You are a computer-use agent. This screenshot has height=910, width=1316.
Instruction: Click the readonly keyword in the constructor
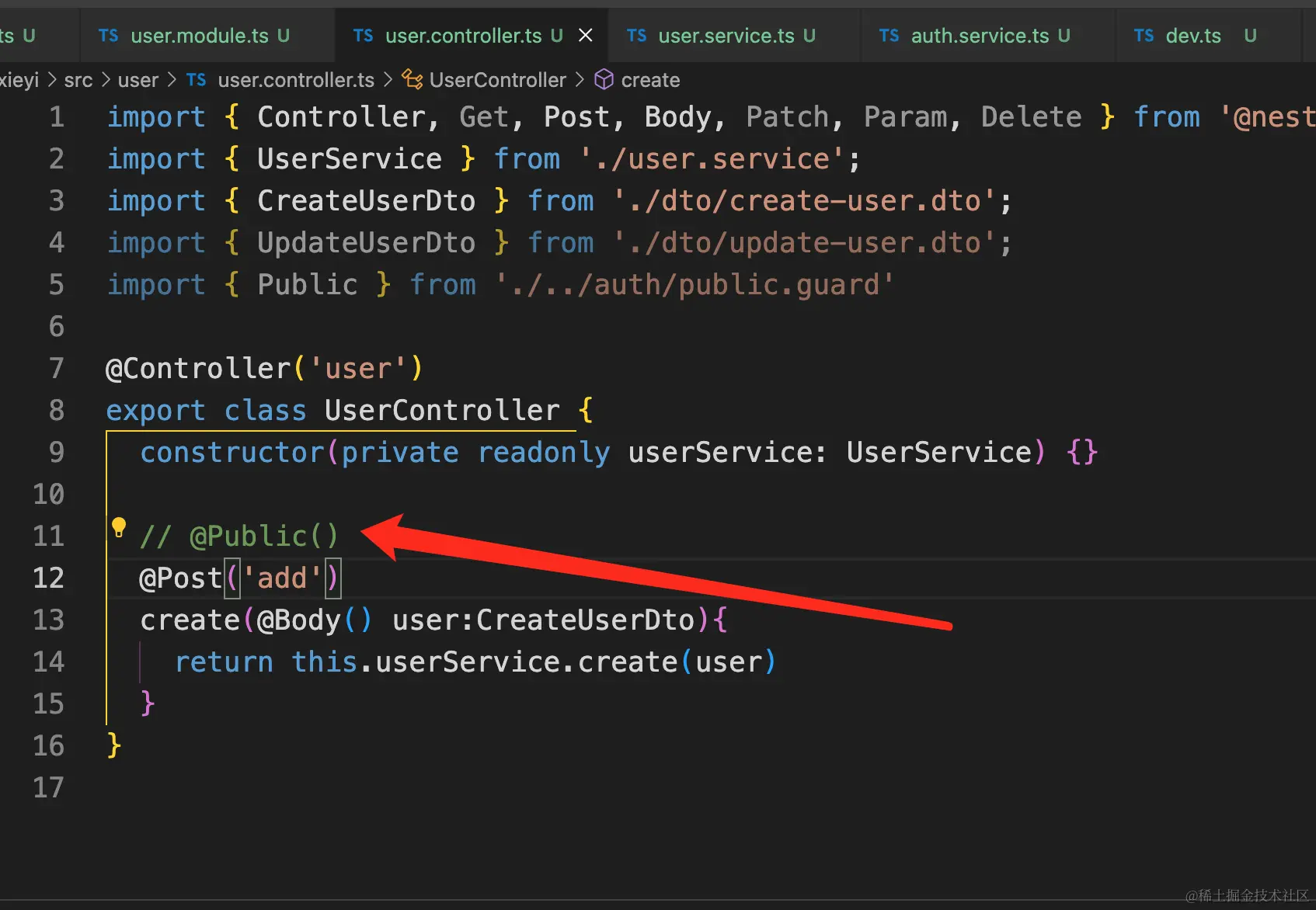point(544,453)
